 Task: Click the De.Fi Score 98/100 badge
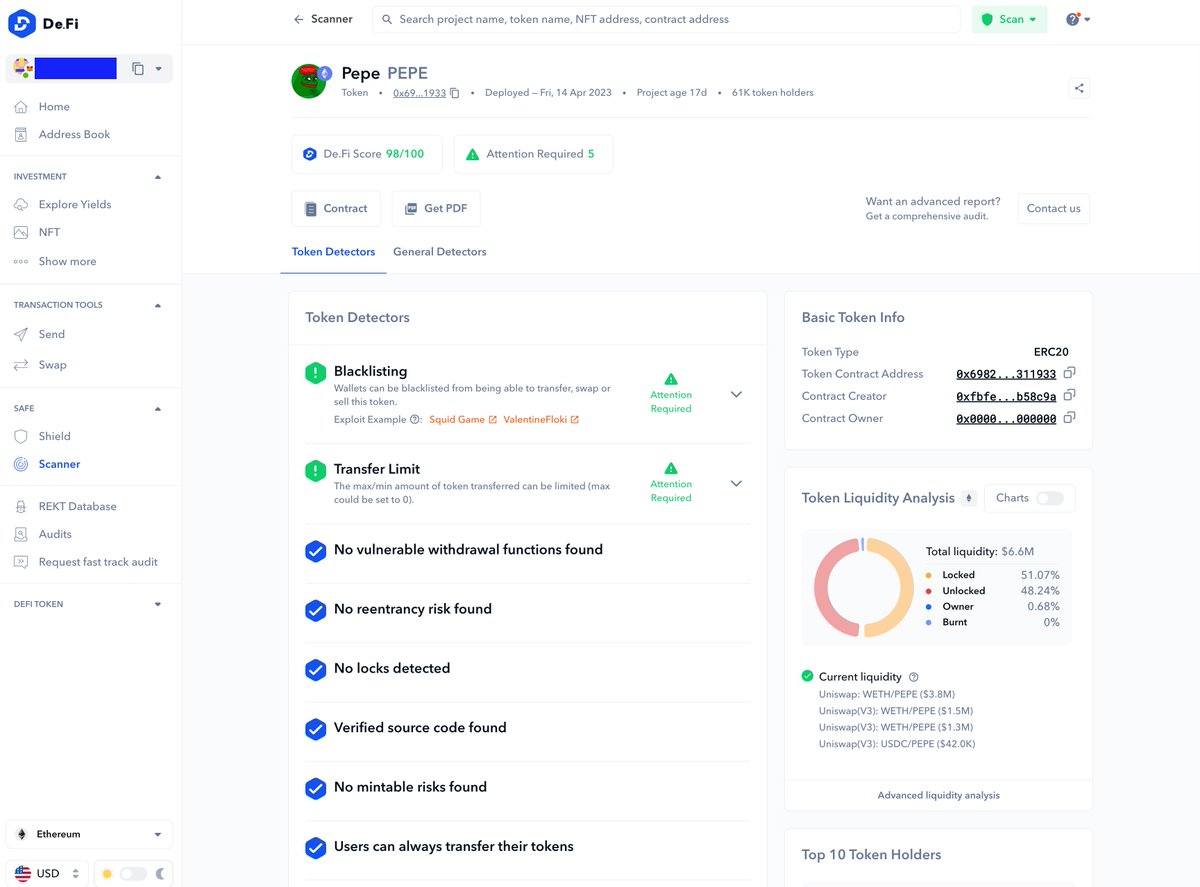(x=366, y=154)
